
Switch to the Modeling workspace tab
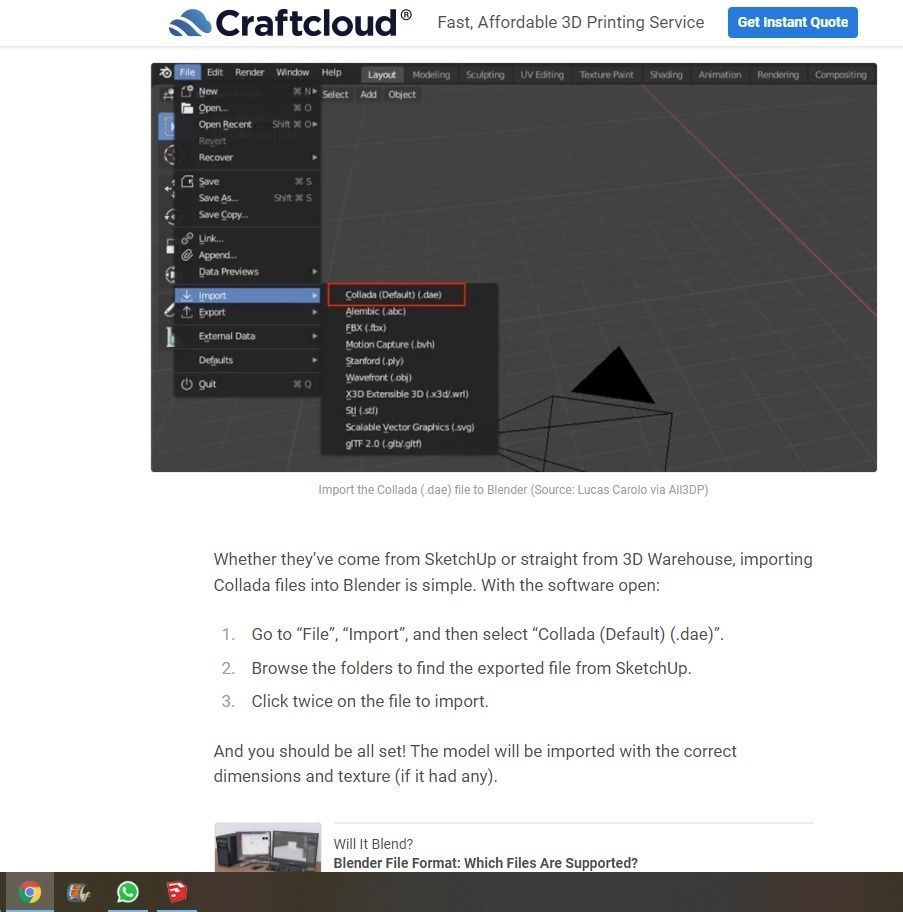point(431,74)
